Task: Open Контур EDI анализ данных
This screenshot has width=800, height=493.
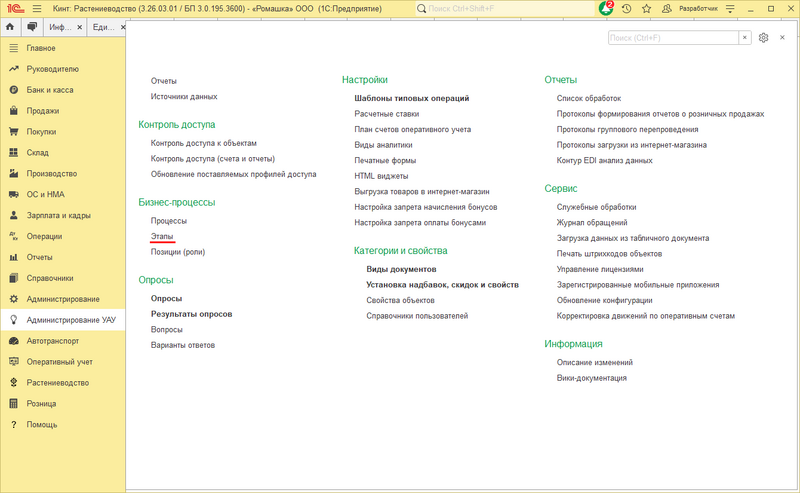Action: 605,161
